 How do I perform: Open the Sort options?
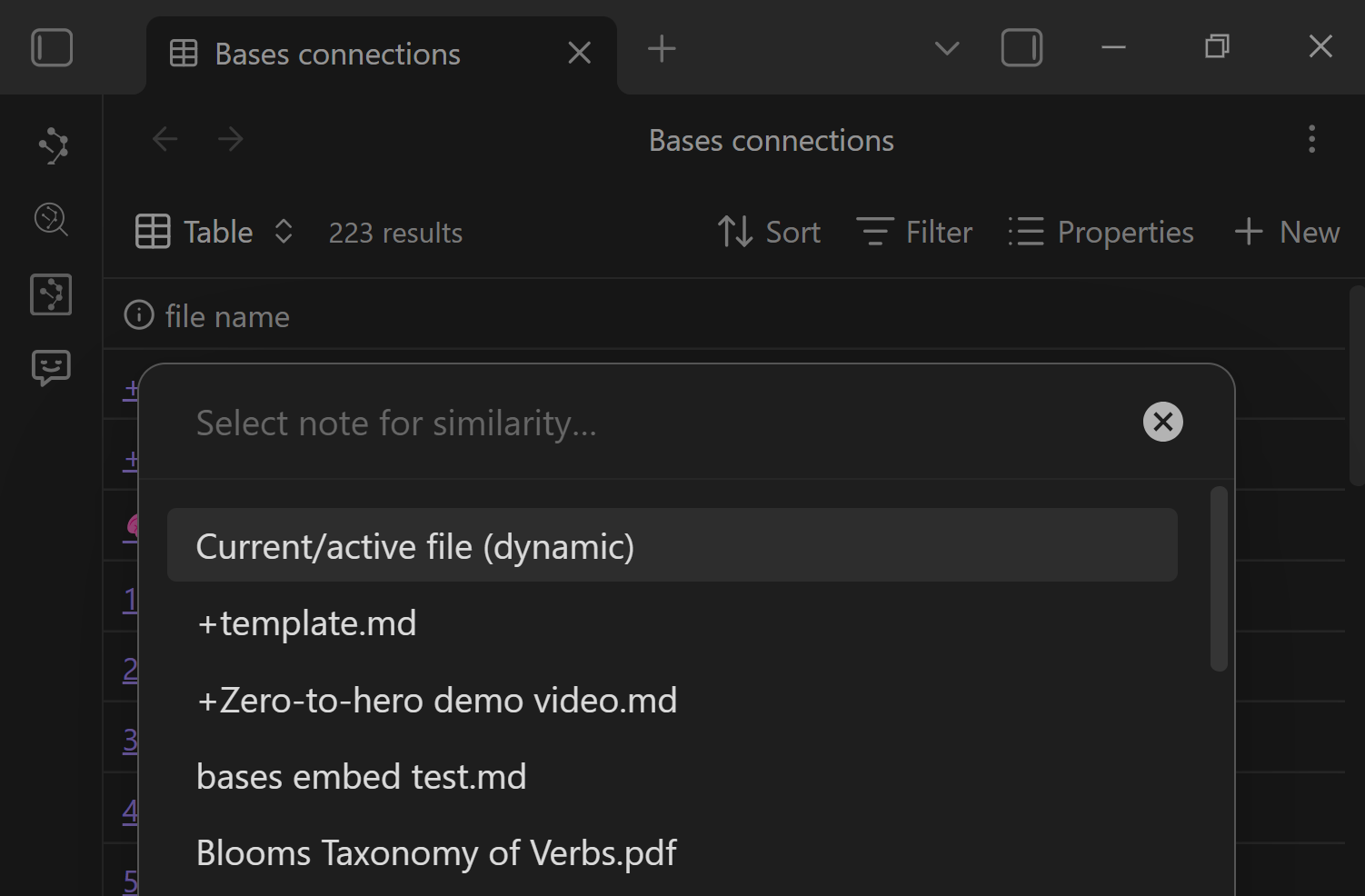(x=769, y=233)
